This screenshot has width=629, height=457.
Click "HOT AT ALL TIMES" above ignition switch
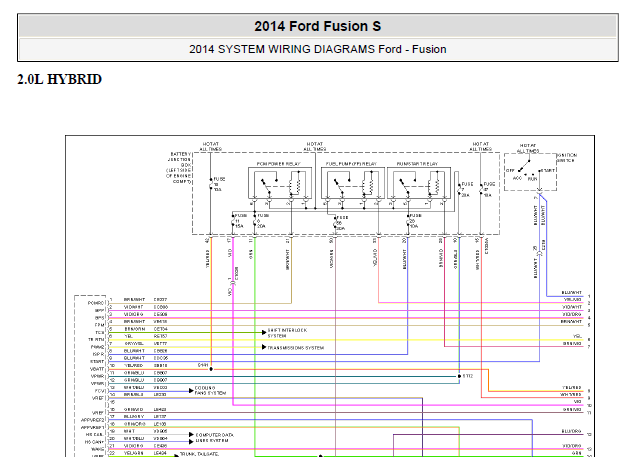[x=528, y=148]
